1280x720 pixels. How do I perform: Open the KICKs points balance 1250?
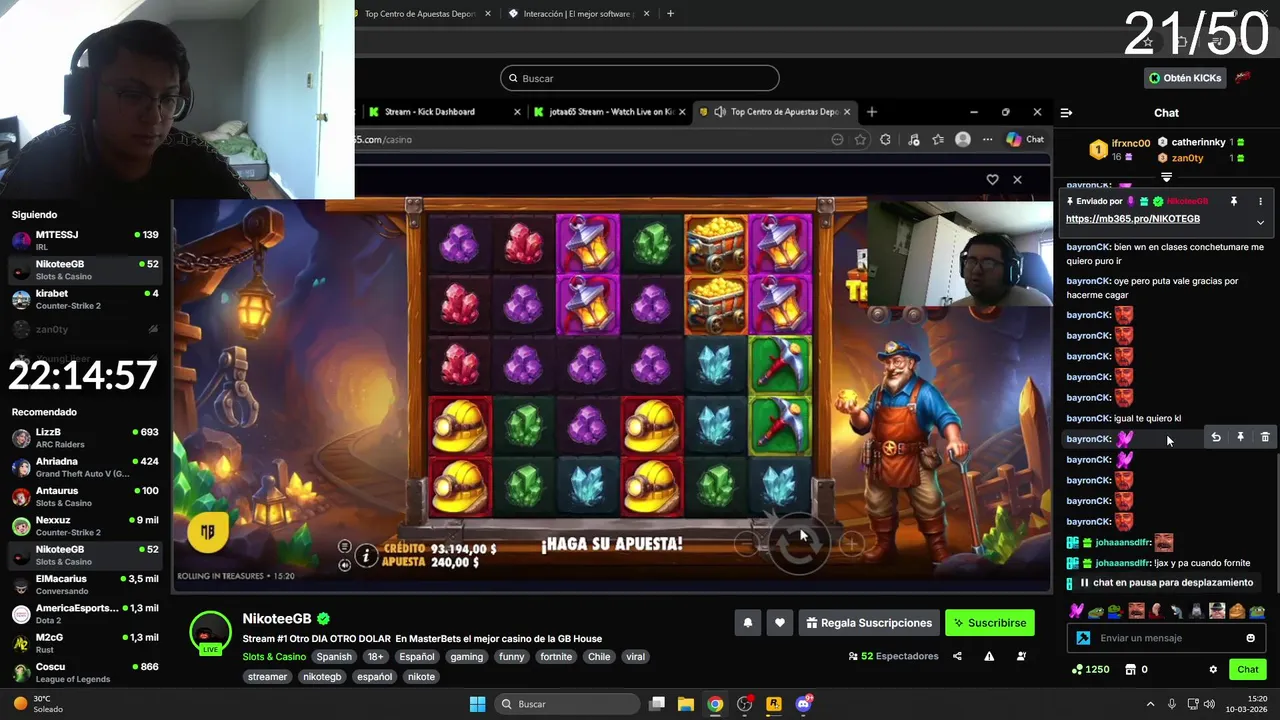tap(1090, 669)
